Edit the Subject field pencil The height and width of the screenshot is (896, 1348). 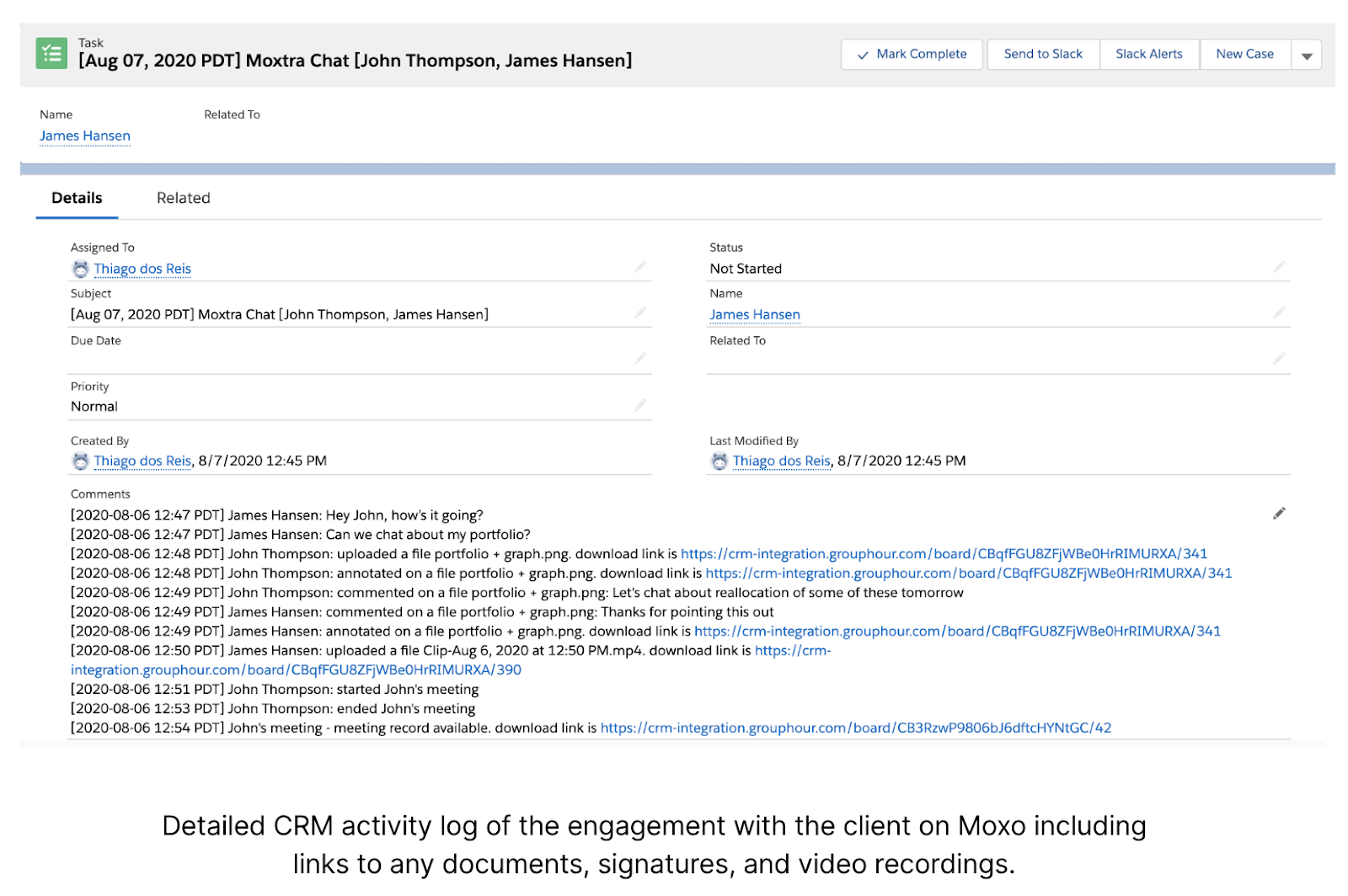[x=640, y=312]
